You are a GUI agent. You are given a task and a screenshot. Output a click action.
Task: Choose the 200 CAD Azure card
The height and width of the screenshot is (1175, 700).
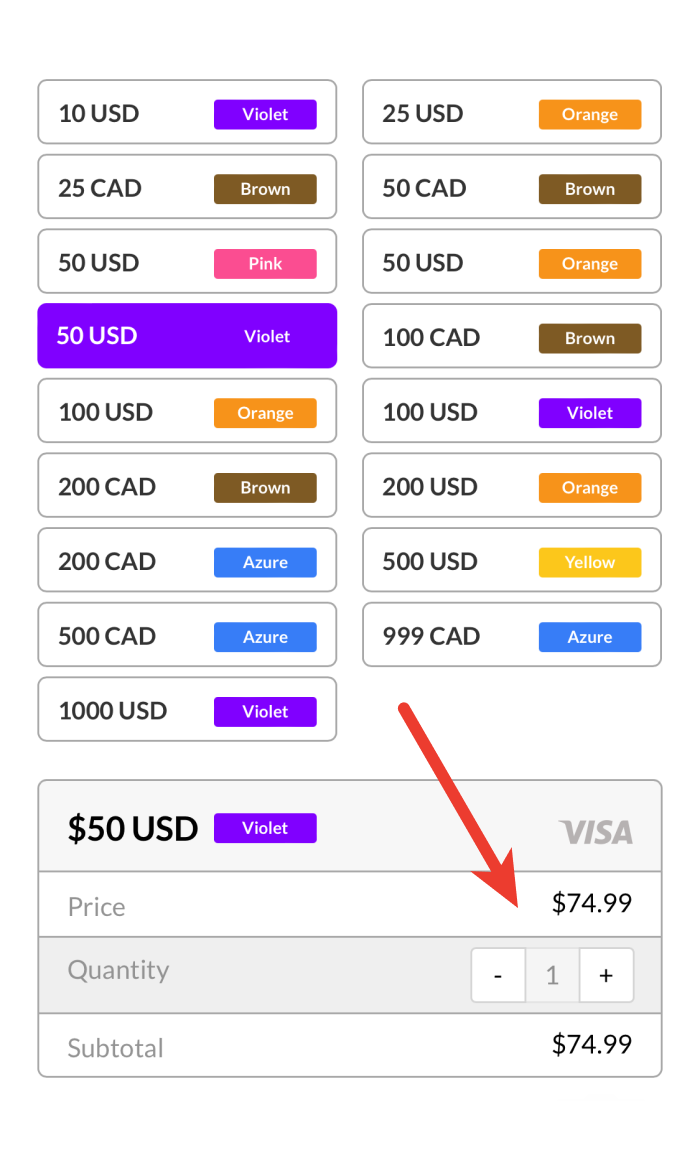click(x=187, y=561)
